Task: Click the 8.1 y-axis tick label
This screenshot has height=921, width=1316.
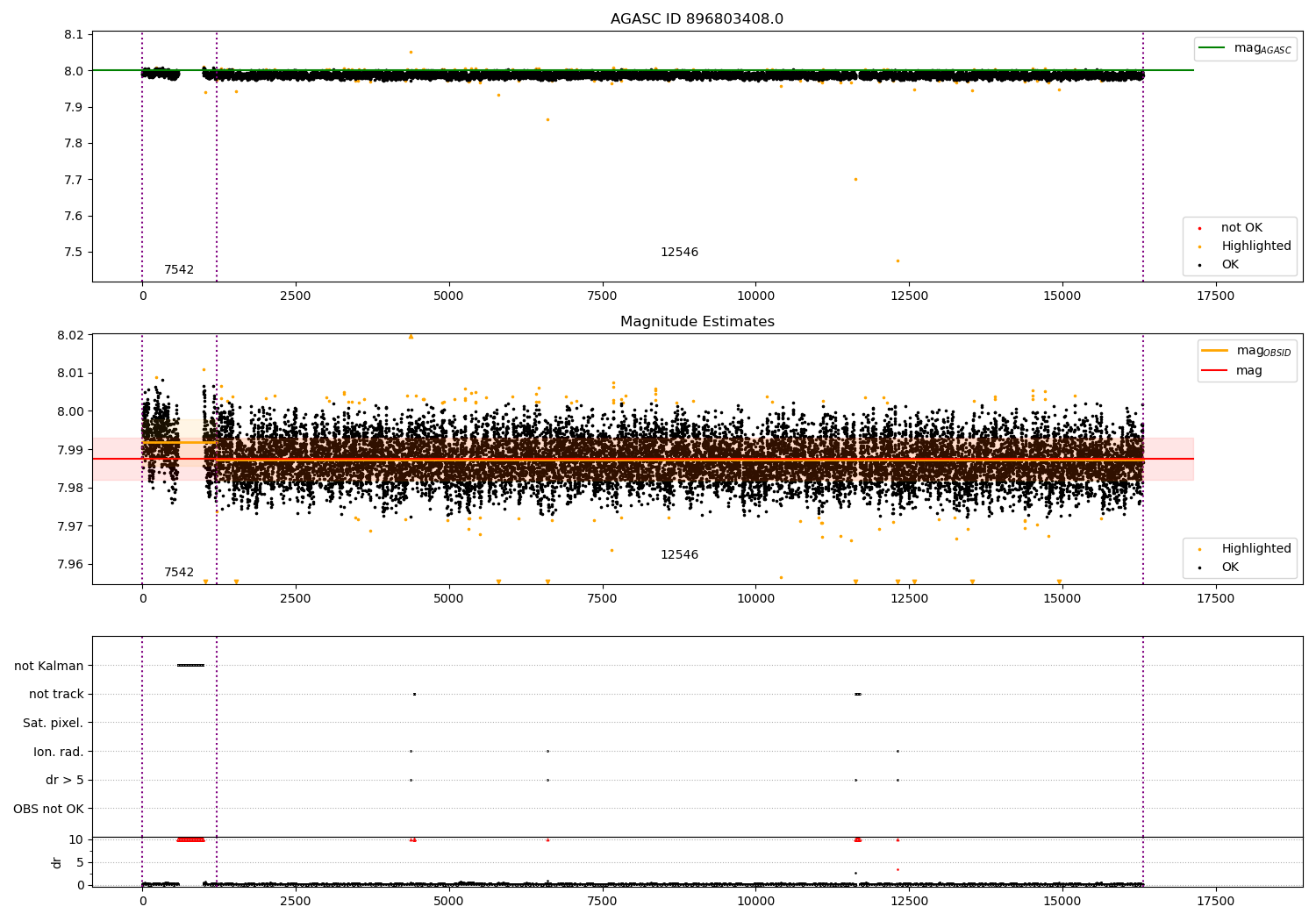Action: tap(74, 35)
